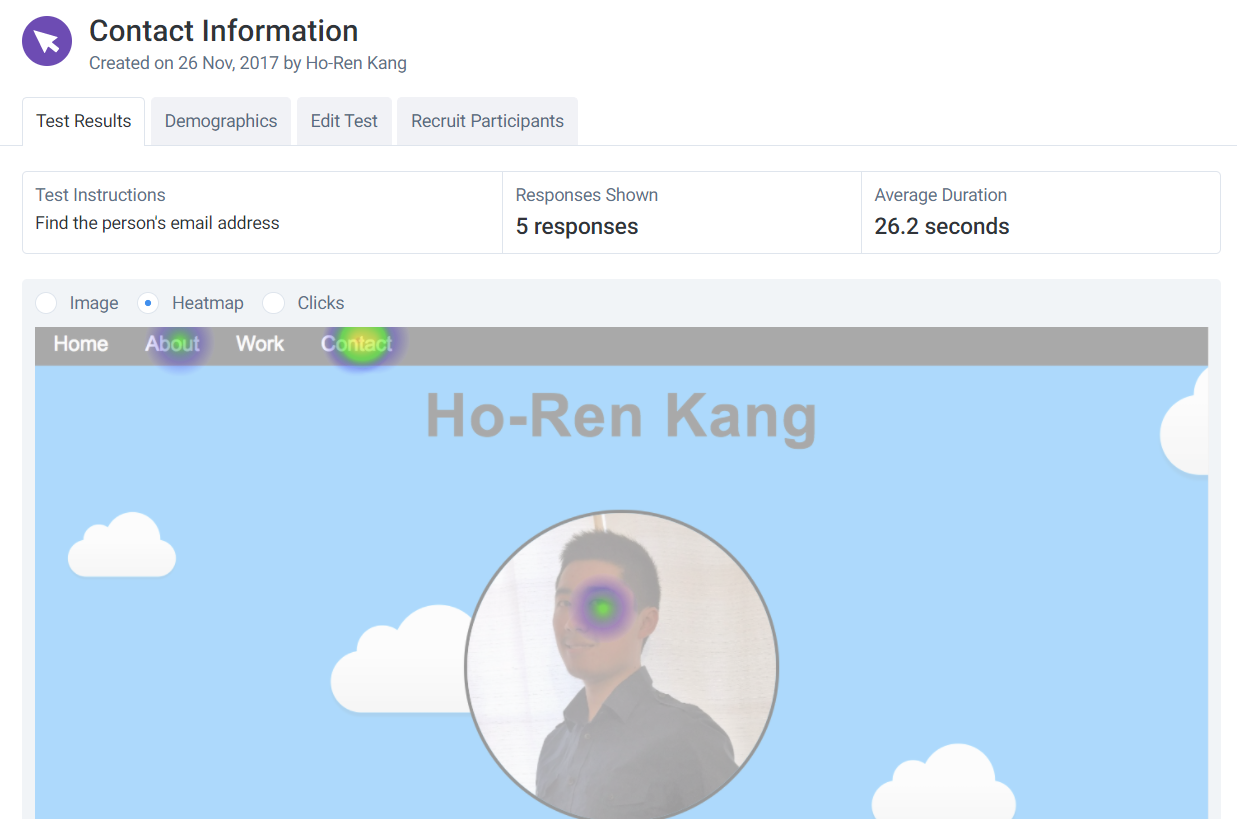The width and height of the screenshot is (1237, 819).
Task: Open Ho-Ren Kang's creator profile link
Action: (357, 62)
